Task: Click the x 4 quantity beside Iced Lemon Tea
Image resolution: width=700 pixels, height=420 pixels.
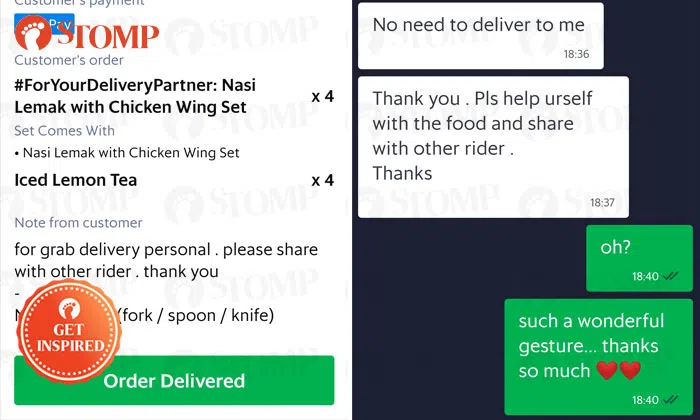Action: (x=322, y=180)
